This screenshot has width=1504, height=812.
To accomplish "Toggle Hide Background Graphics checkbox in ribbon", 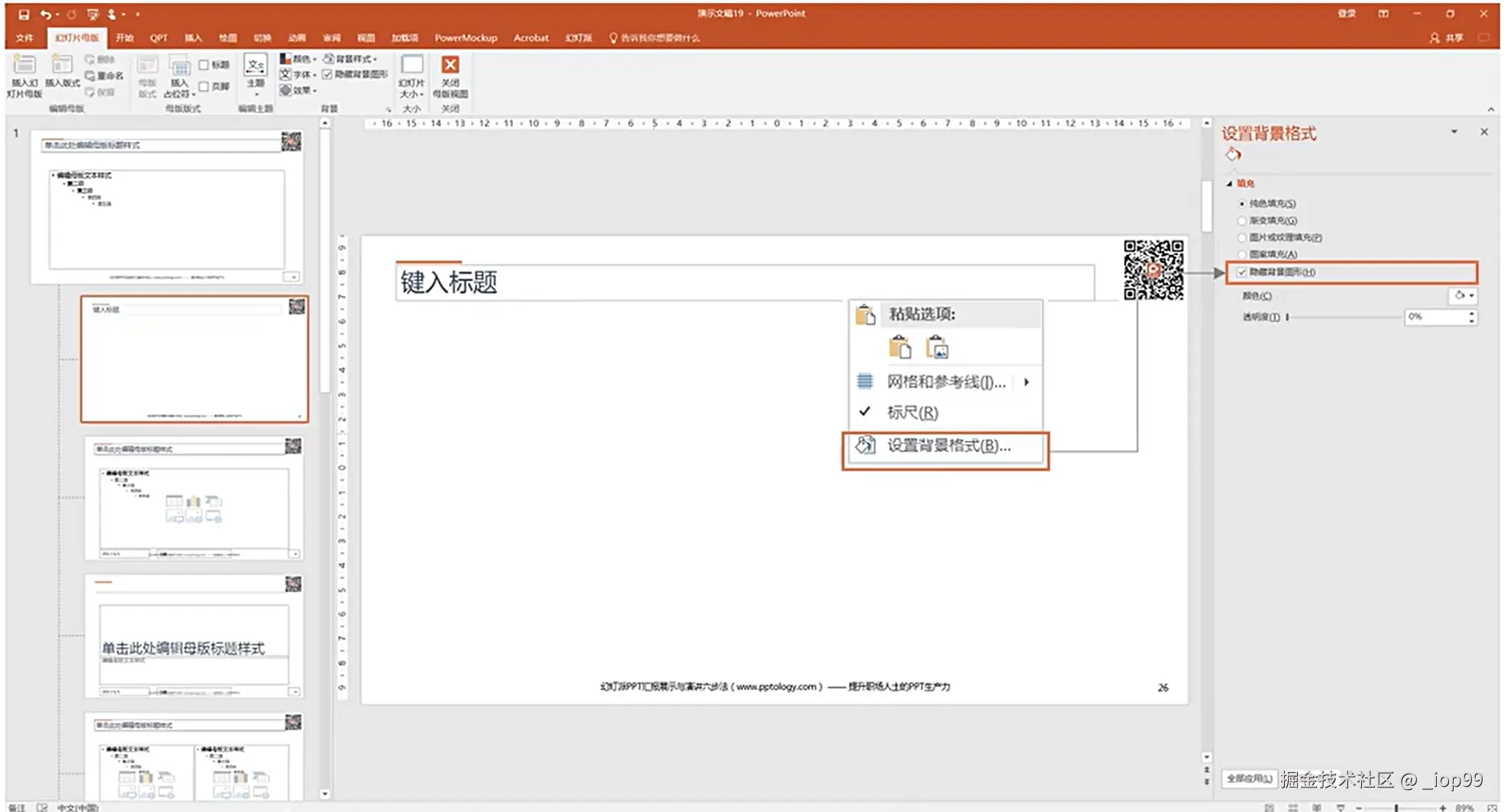I will (x=327, y=74).
